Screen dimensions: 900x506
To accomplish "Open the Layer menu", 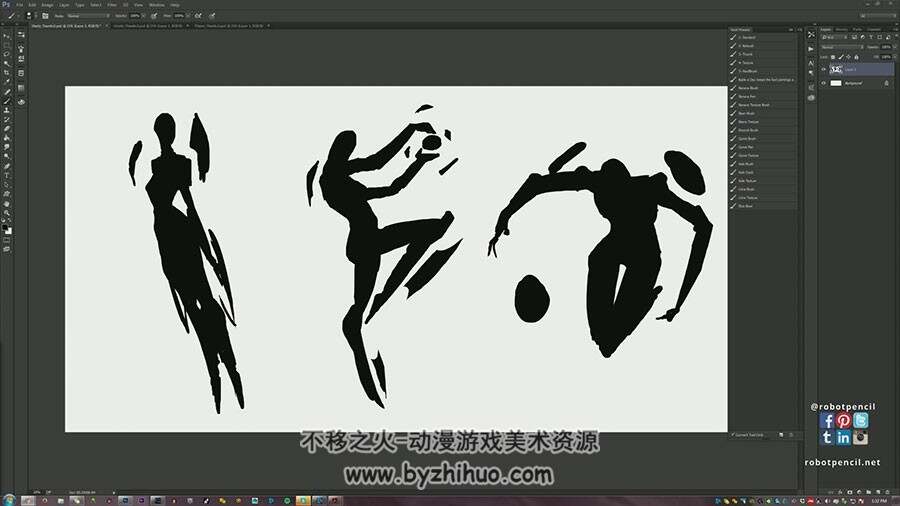I will [x=64, y=5].
